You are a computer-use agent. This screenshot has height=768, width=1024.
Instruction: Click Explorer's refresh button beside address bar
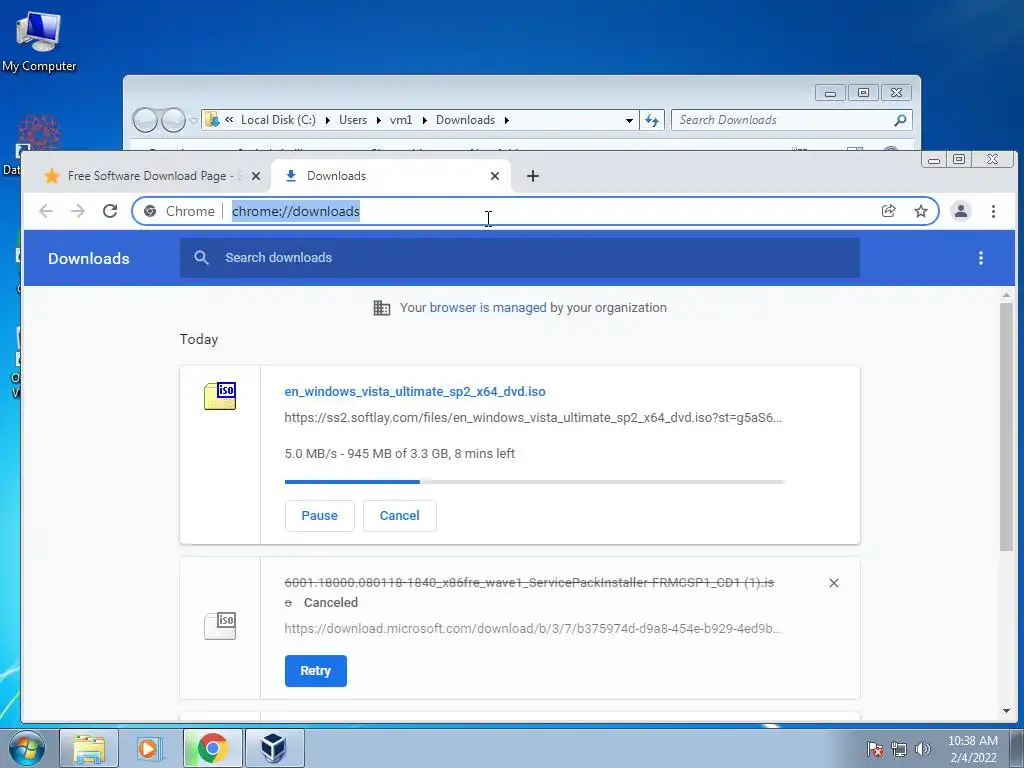click(652, 120)
